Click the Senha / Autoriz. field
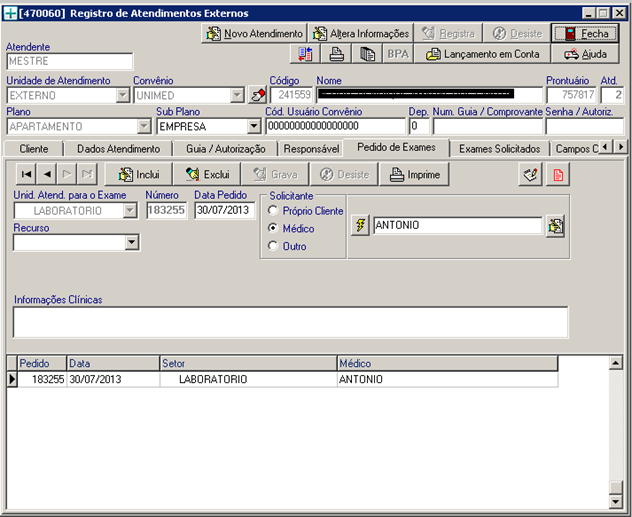 (584, 127)
